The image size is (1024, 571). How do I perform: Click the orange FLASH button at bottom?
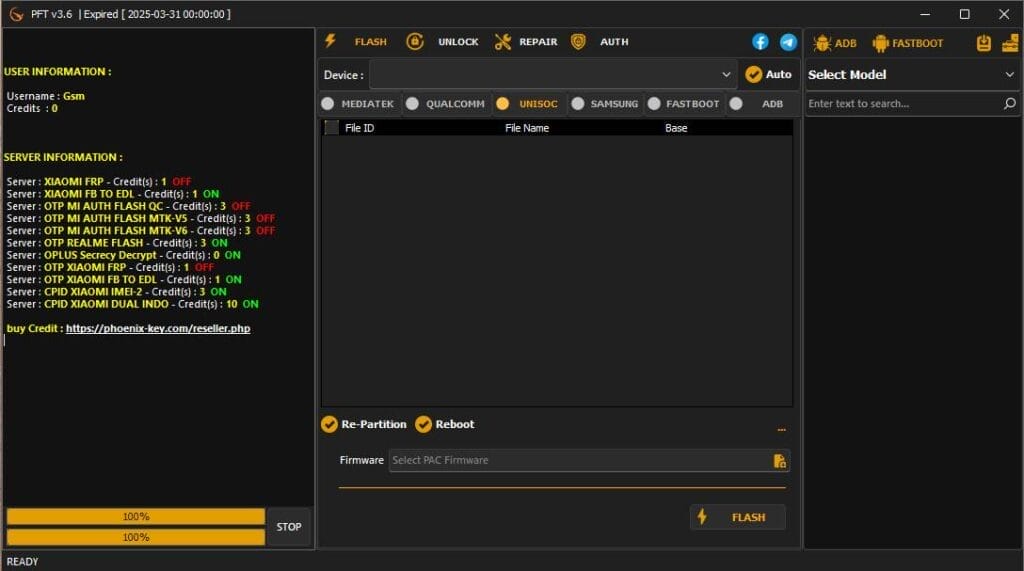click(737, 517)
